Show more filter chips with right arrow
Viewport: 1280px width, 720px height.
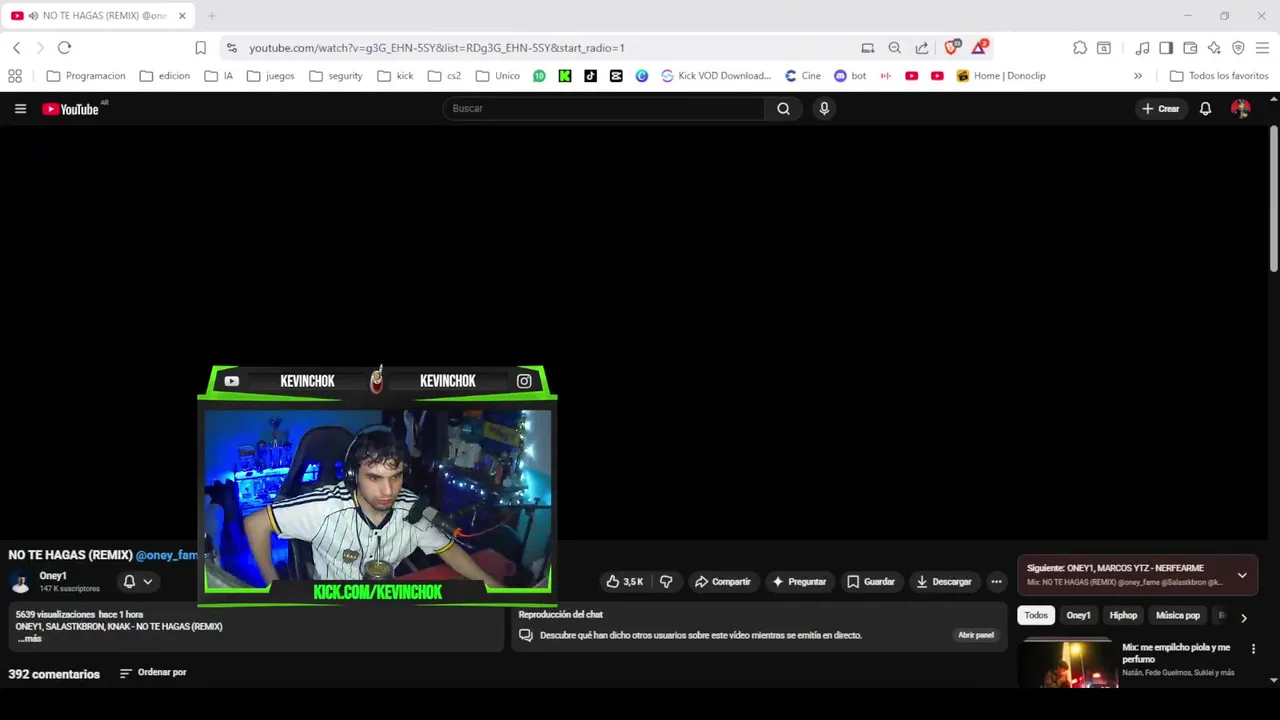(1243, 618)
